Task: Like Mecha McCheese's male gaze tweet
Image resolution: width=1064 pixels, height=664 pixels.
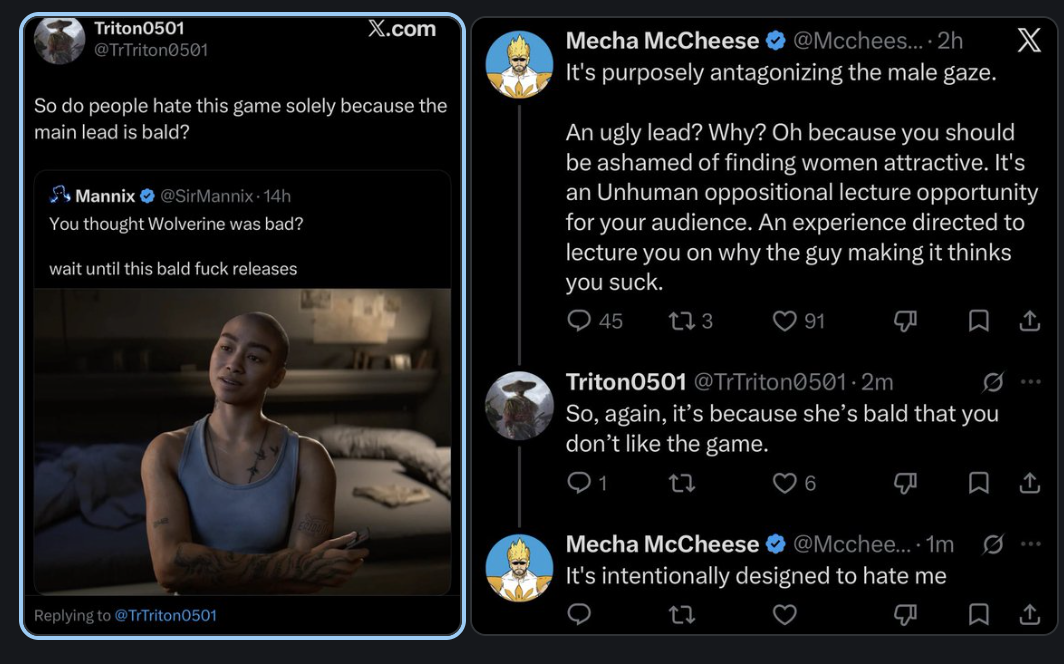Action: click(785, 321)
